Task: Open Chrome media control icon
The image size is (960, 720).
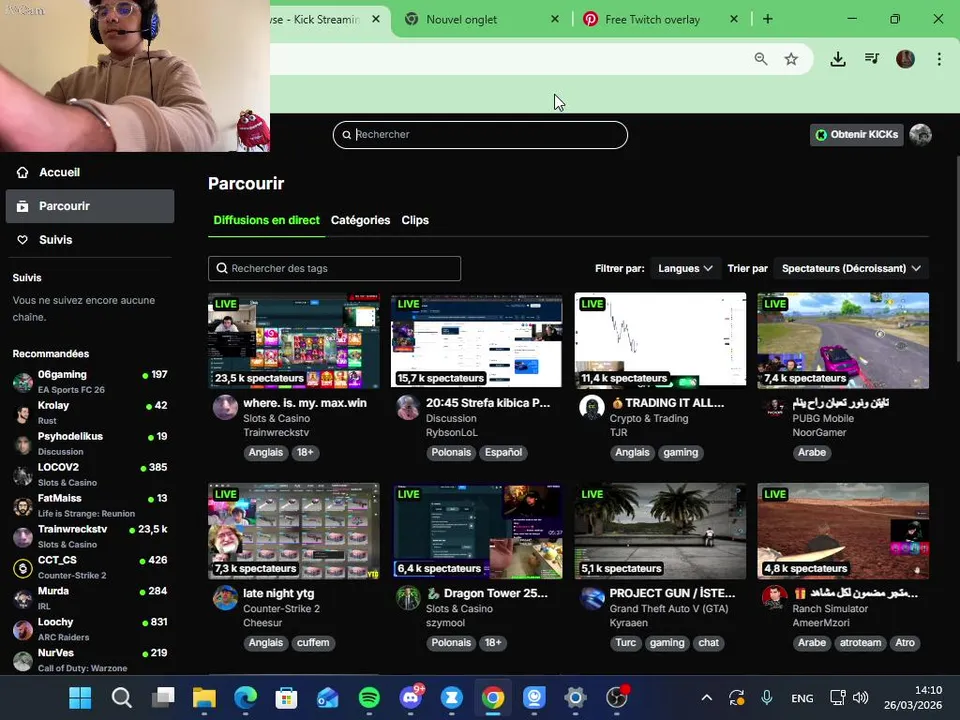Action: (x=872, y=59)
